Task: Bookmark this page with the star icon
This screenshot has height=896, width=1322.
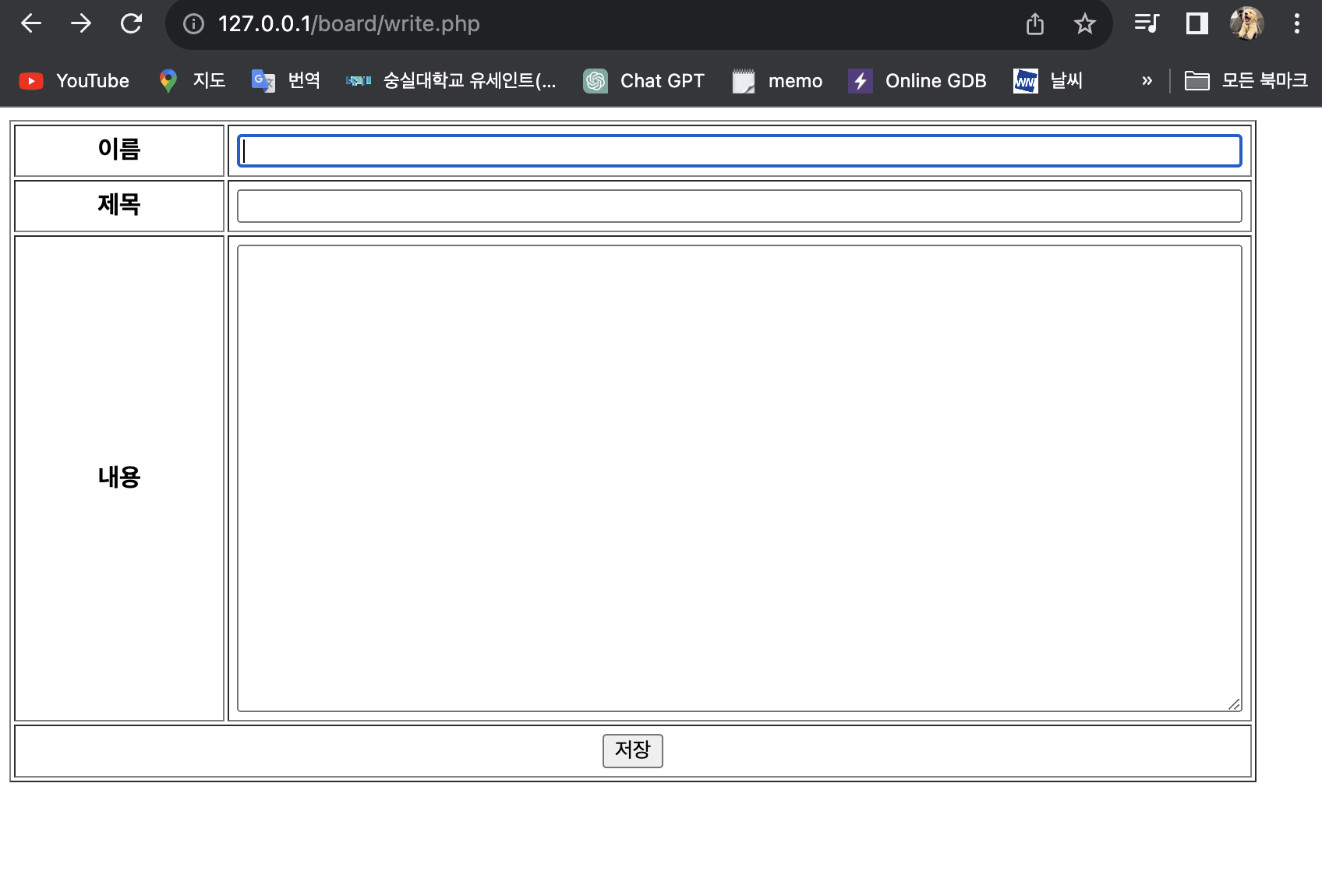Action: click(x=1084, y=23)
